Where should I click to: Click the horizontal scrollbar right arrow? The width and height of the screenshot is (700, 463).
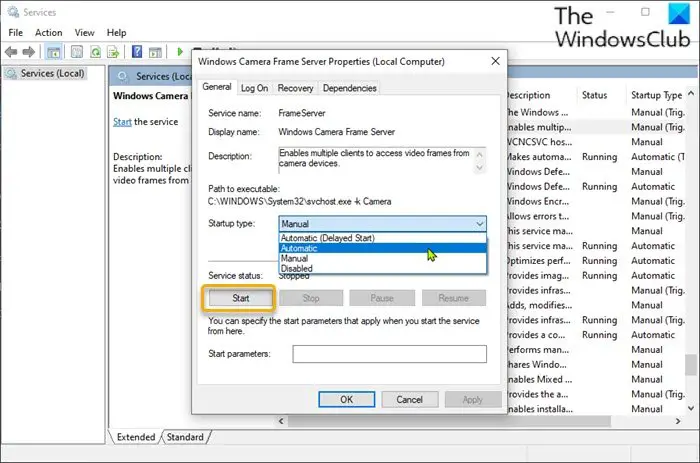pyautogui.click(x=678, y=421)
